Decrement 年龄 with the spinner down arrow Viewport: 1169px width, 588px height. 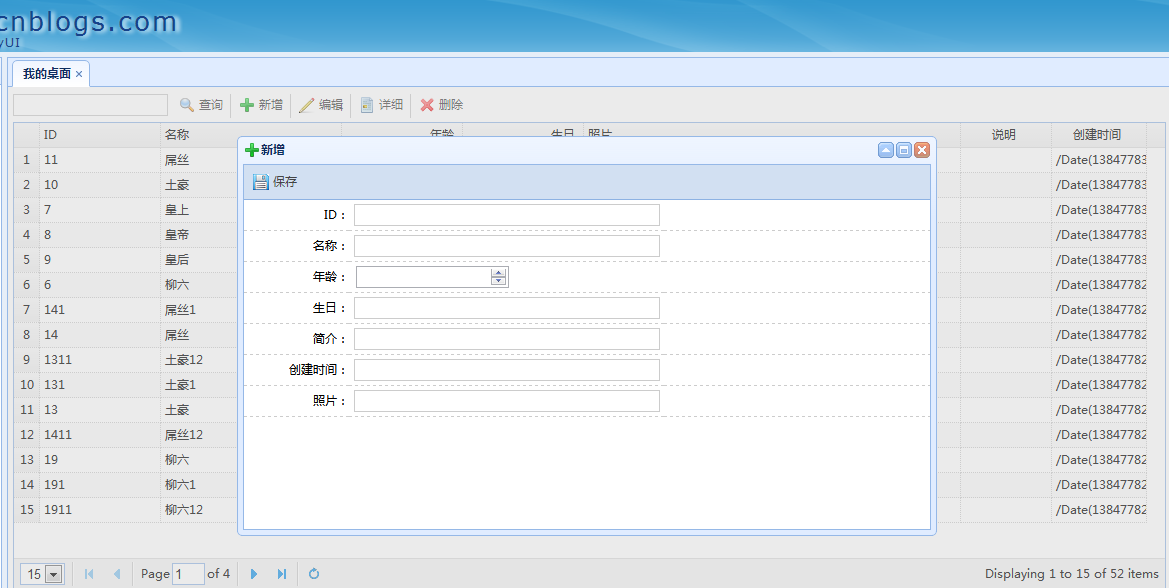click(x=498, y=280)
